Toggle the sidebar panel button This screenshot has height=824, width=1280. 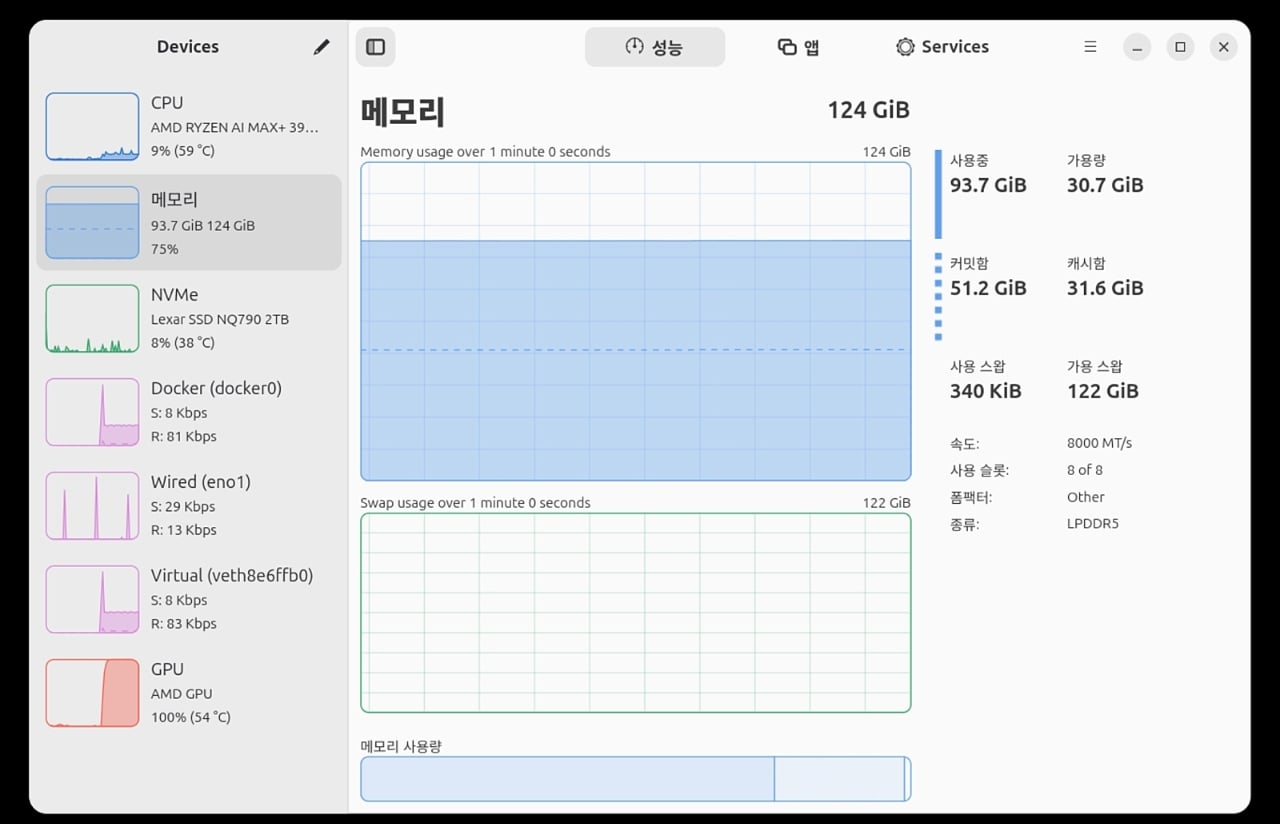tap(376, 47)
